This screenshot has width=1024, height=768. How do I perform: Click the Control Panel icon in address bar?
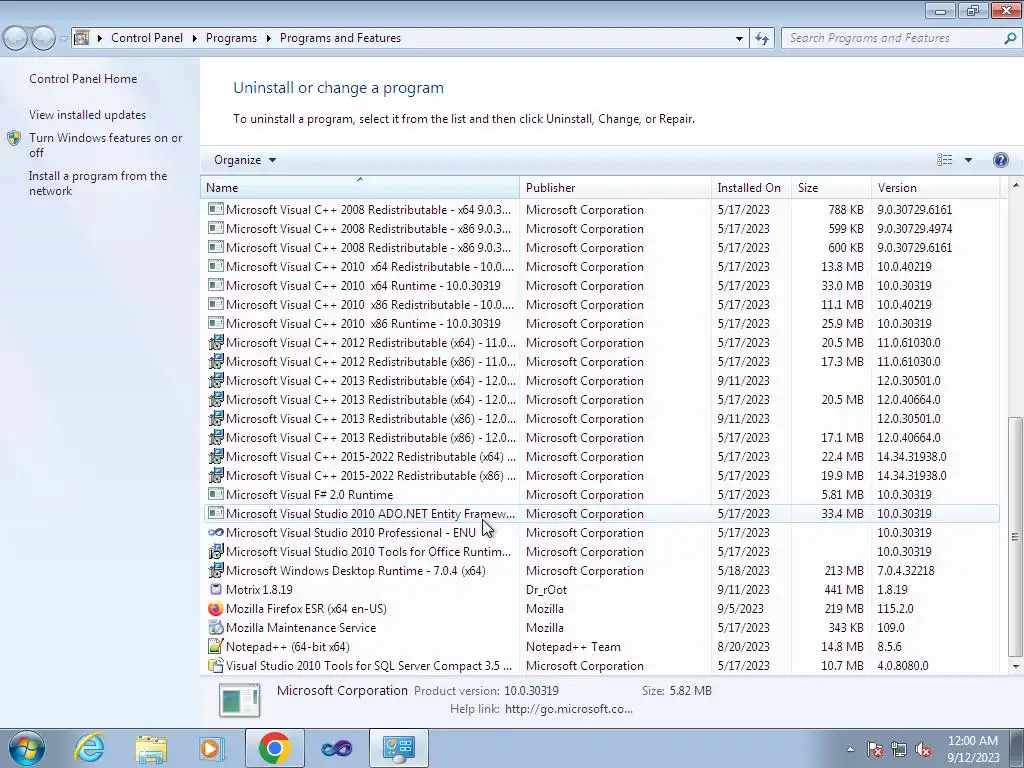coord(82,38)
